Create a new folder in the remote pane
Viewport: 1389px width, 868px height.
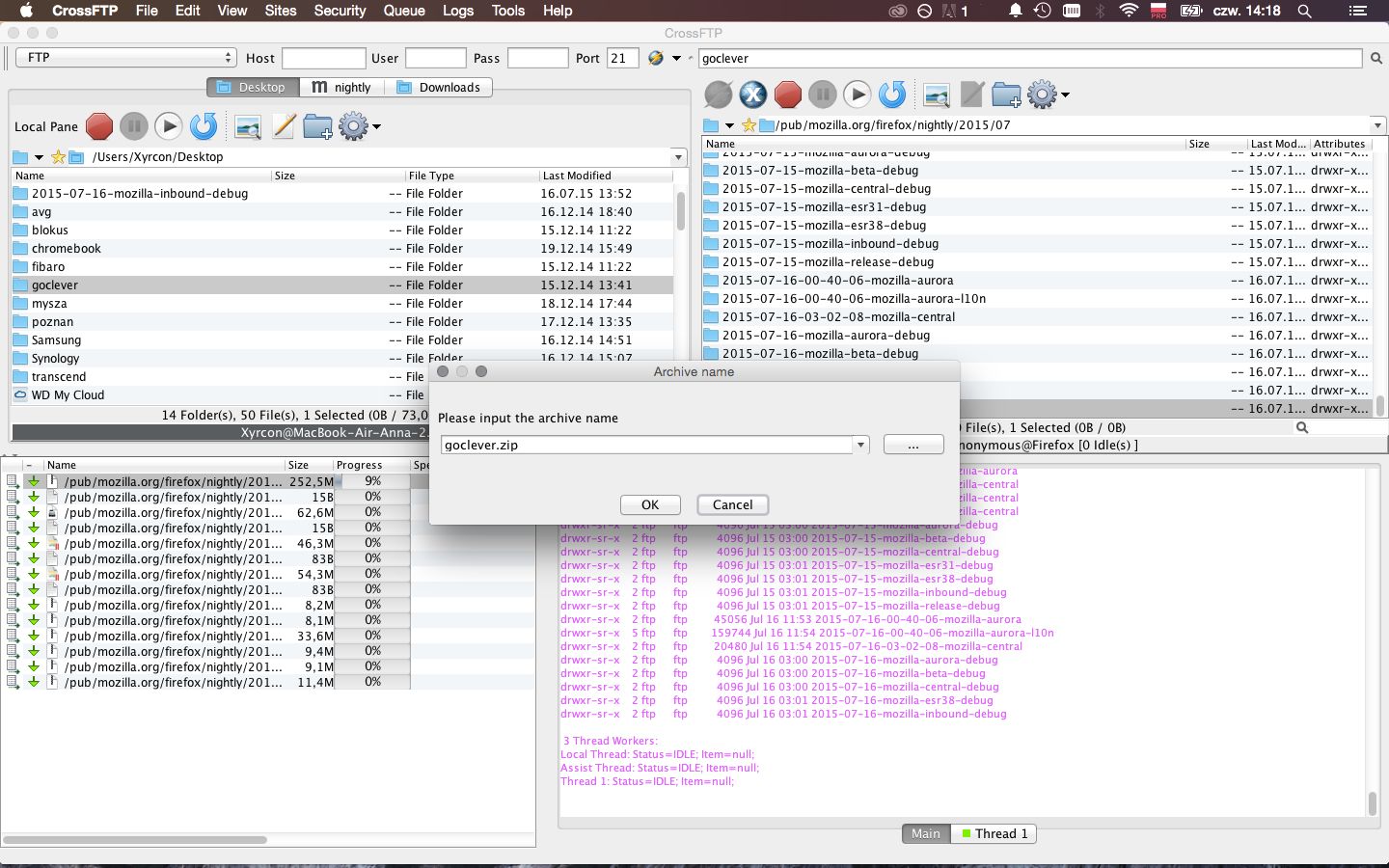point(1006,95)
